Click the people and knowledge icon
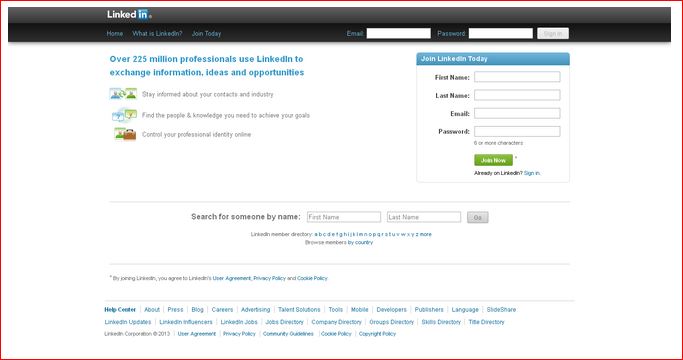683x360 pixels. click(x=125, y=115)
